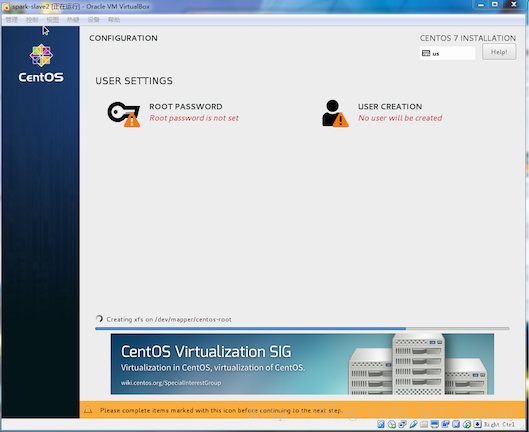This screenshot has width=529, height=432.
Task: Click the keyboard capture down-arrow icon
Action: [477, 424]
